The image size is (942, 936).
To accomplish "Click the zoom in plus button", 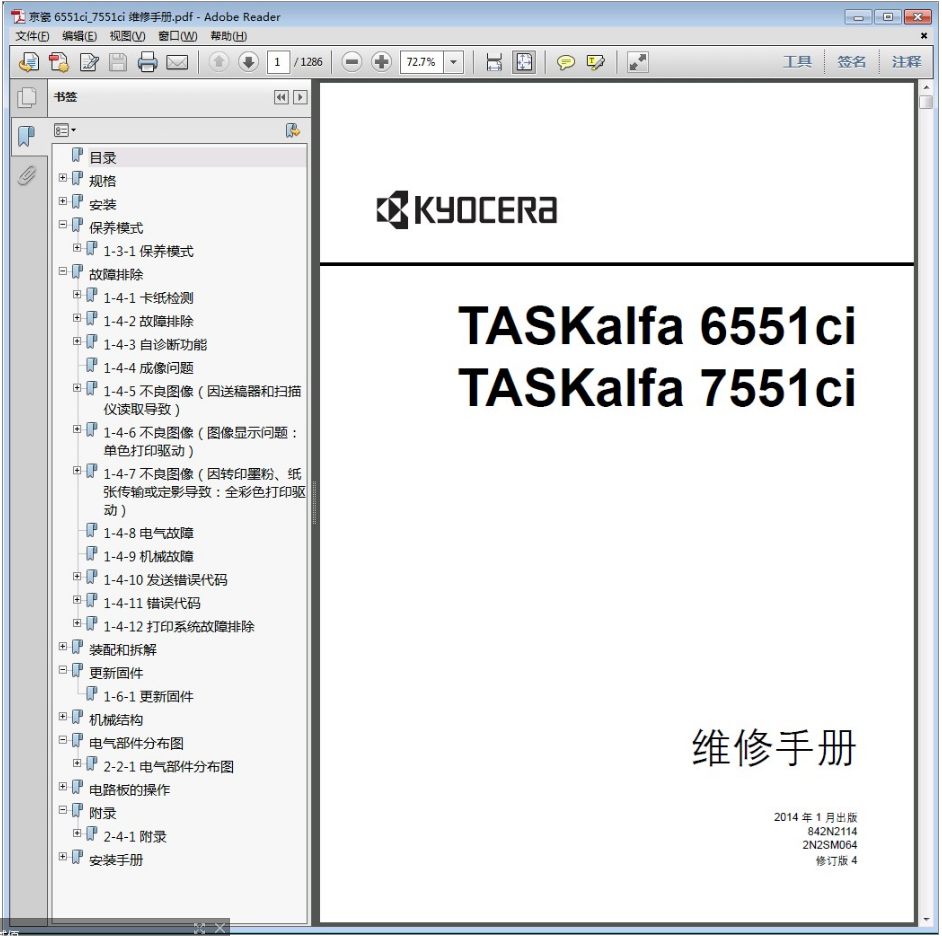I will (381, 61).
